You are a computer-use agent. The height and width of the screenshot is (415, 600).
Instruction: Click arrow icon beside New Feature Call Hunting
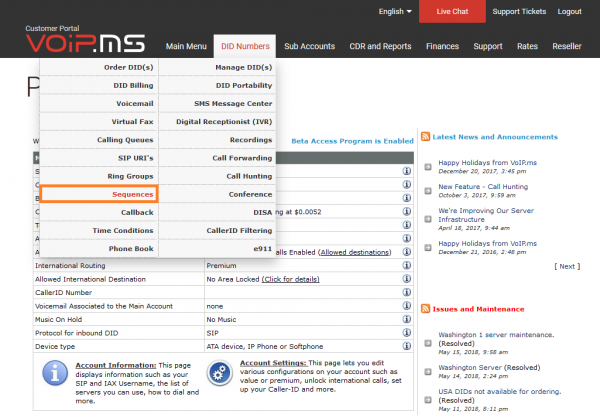point(428,191)
